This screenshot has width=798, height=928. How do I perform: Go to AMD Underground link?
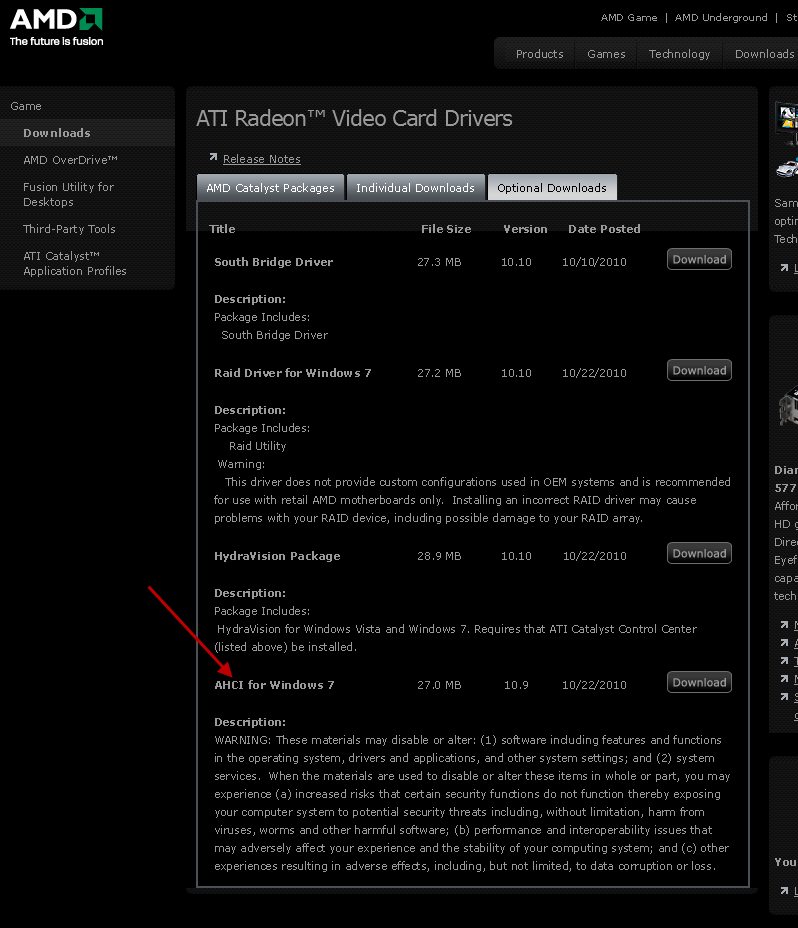721,18
